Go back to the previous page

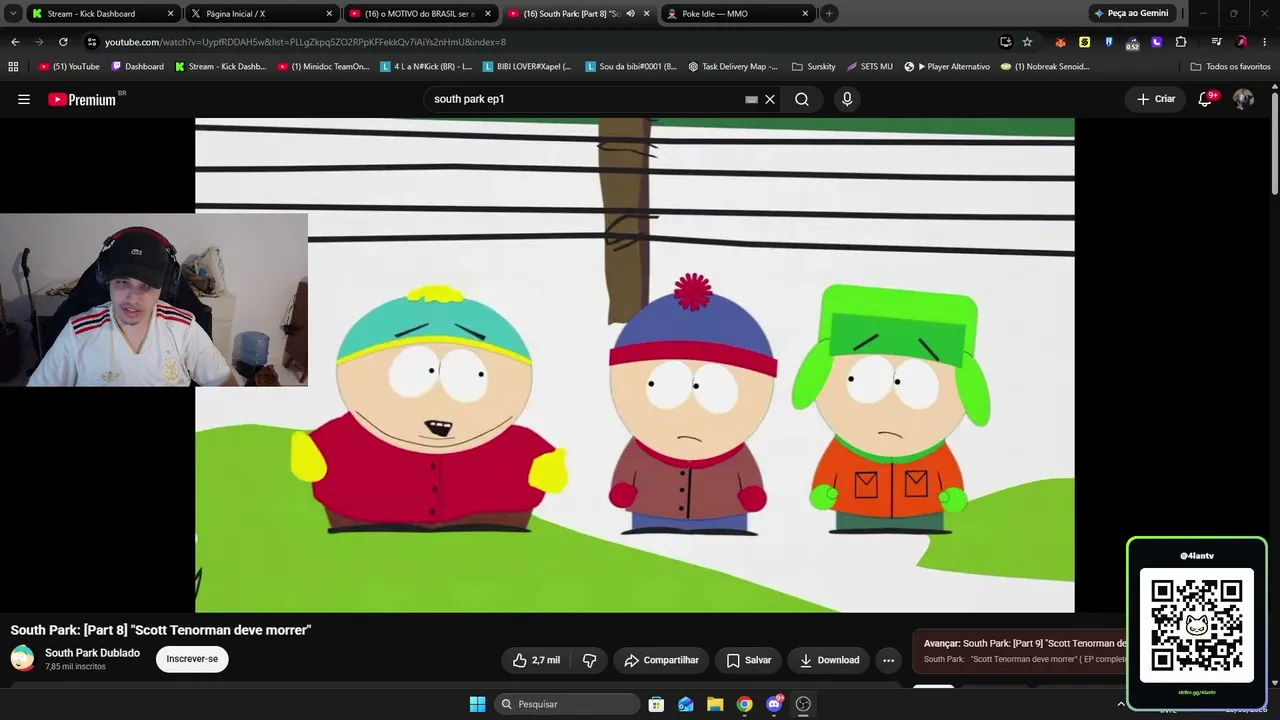point(15,42)
